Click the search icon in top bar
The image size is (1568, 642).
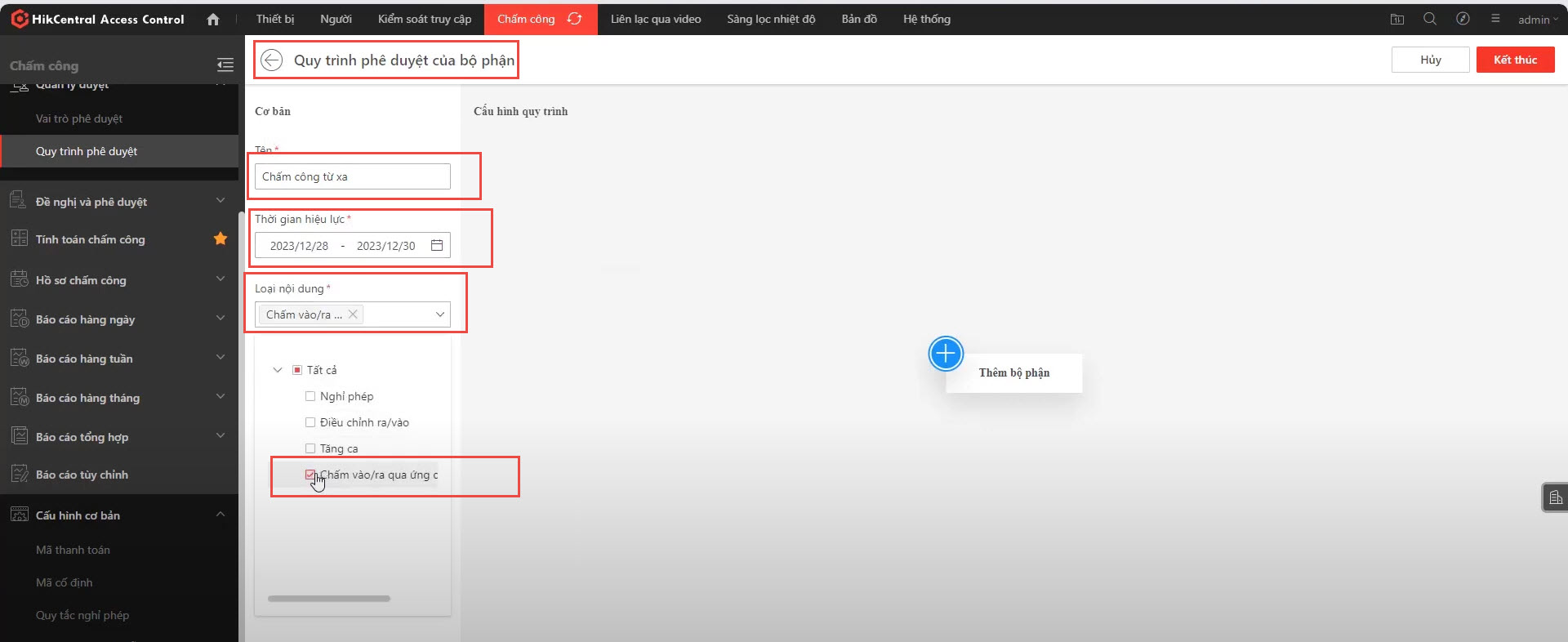point(1429,19)
